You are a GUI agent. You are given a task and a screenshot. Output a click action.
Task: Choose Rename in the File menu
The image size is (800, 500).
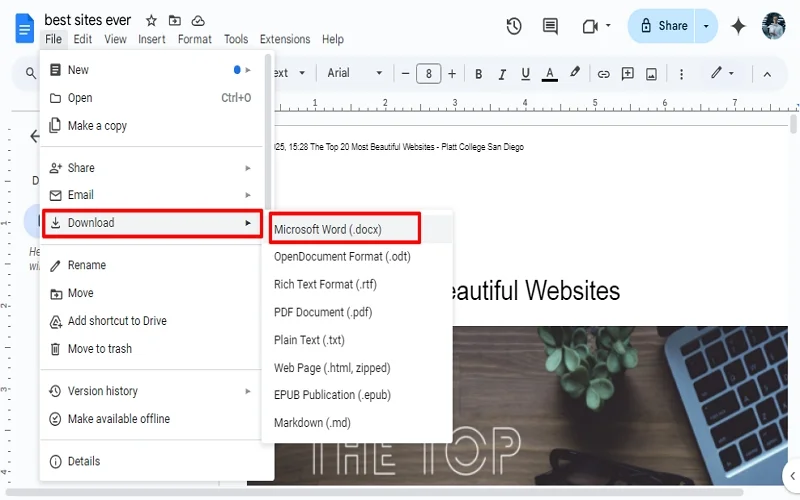[x=152, y=265]
